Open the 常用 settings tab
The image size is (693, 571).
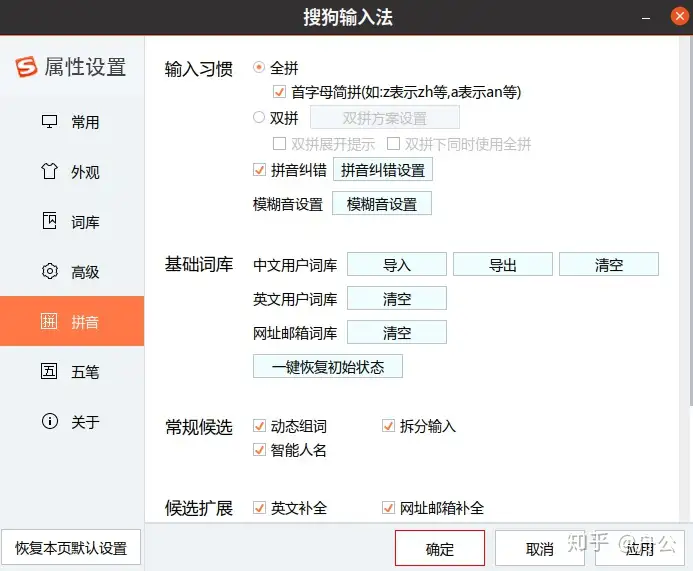pos(72,122)
